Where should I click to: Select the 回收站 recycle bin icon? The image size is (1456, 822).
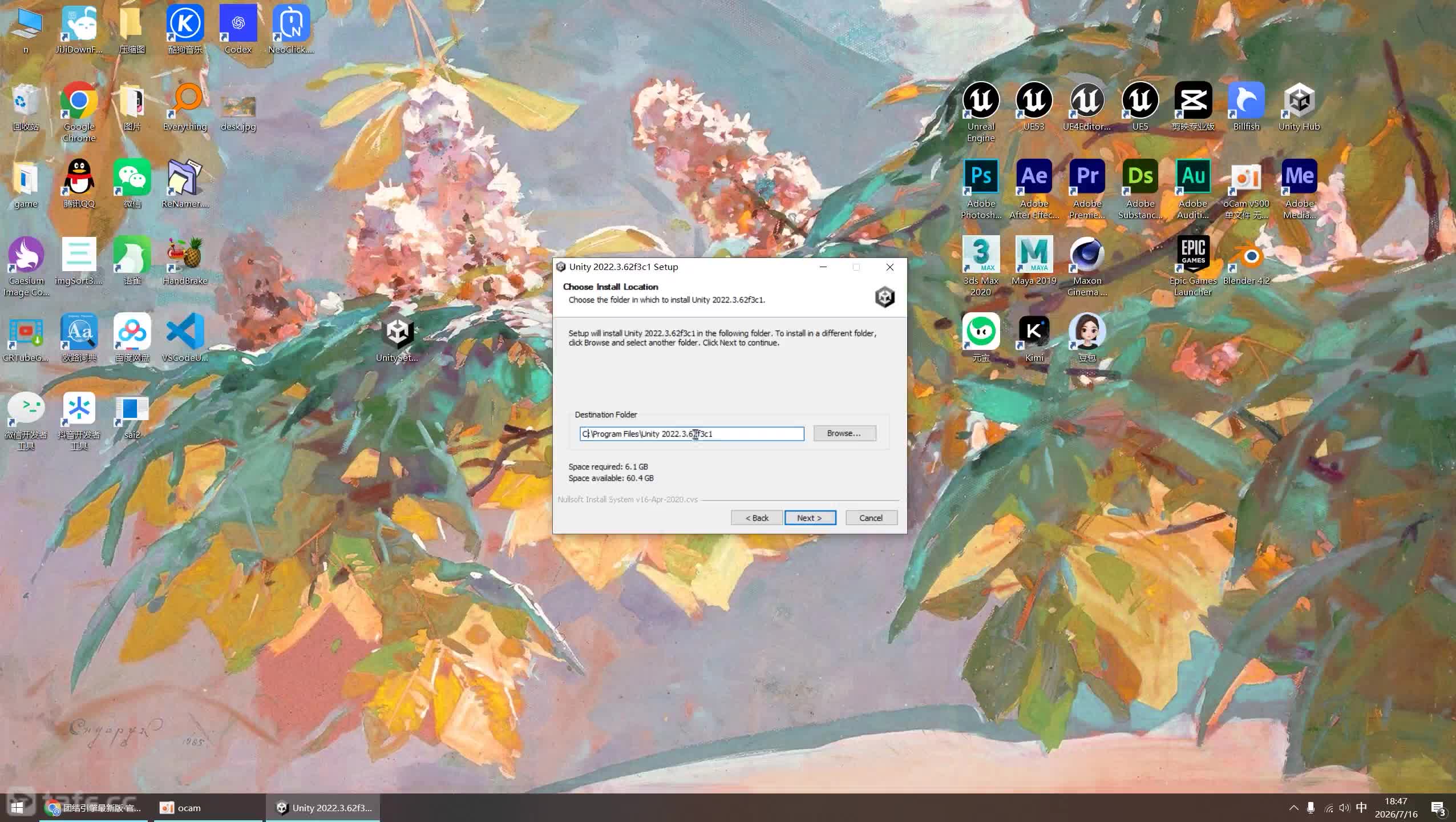tap(26, 108)
